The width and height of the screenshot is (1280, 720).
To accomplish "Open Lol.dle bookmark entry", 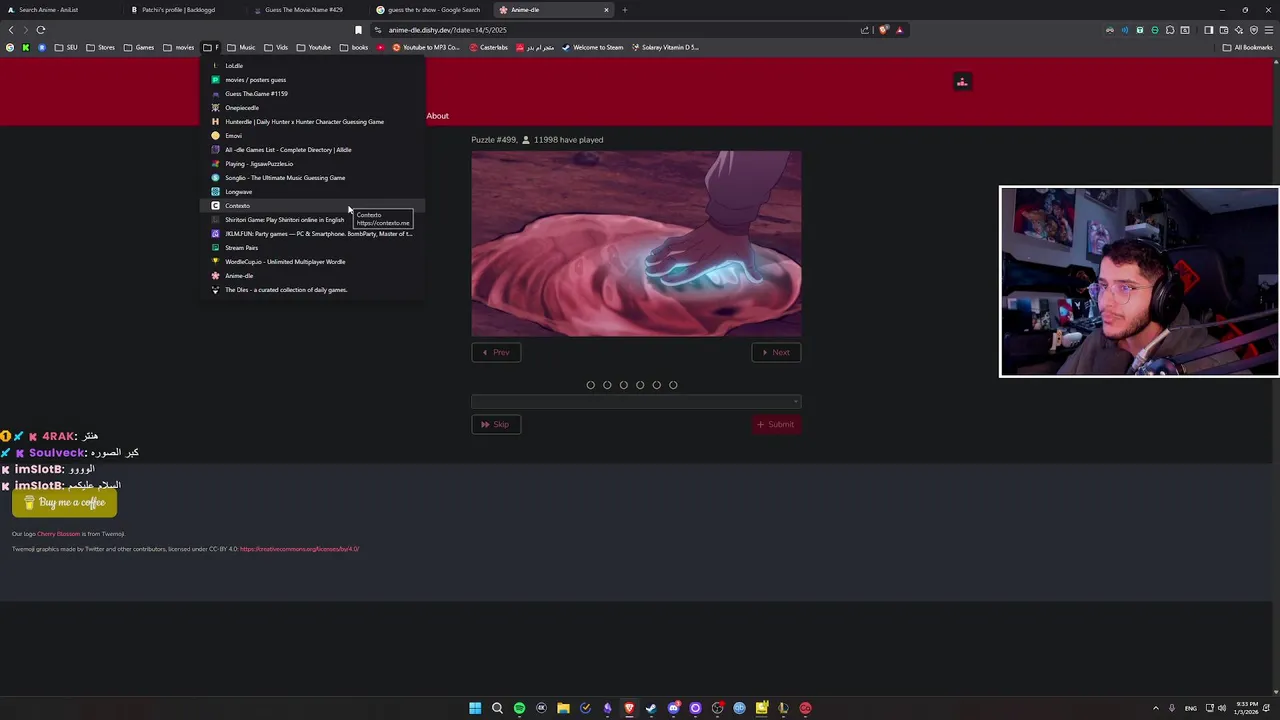I will pos(312,66).
